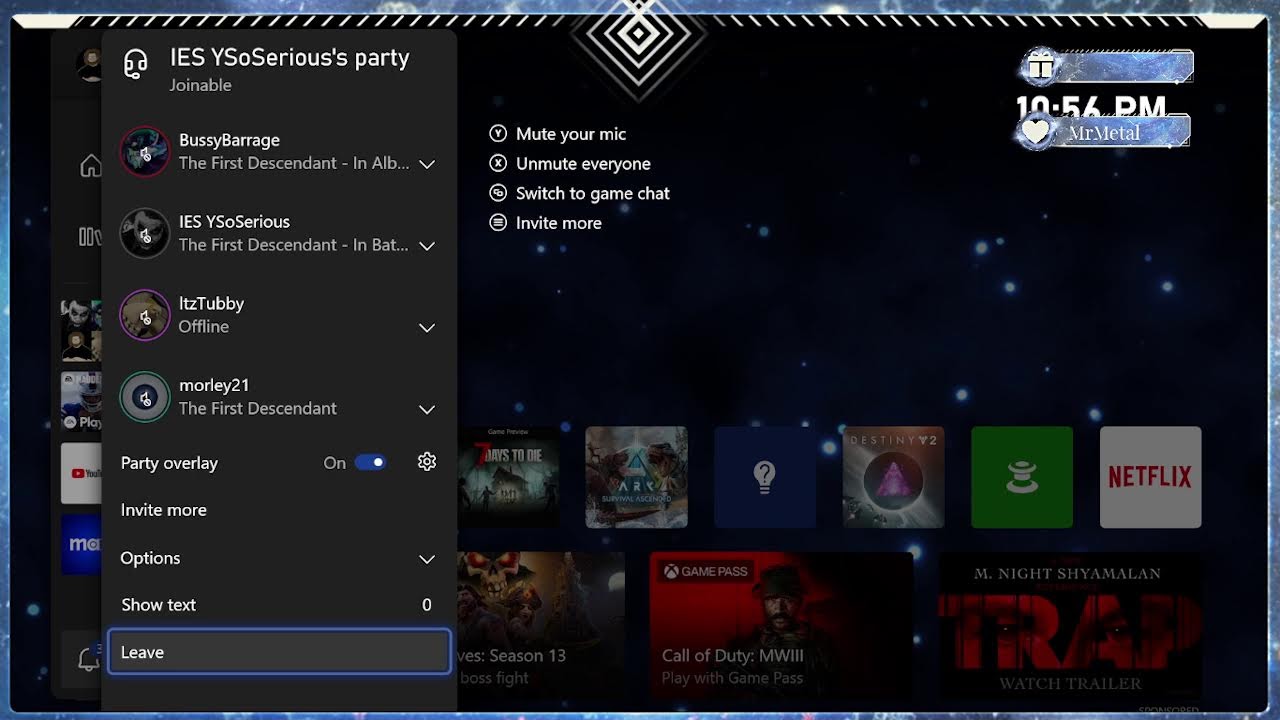
Task: Expand IES YSoSerious's options chevron
Action: 427,246
